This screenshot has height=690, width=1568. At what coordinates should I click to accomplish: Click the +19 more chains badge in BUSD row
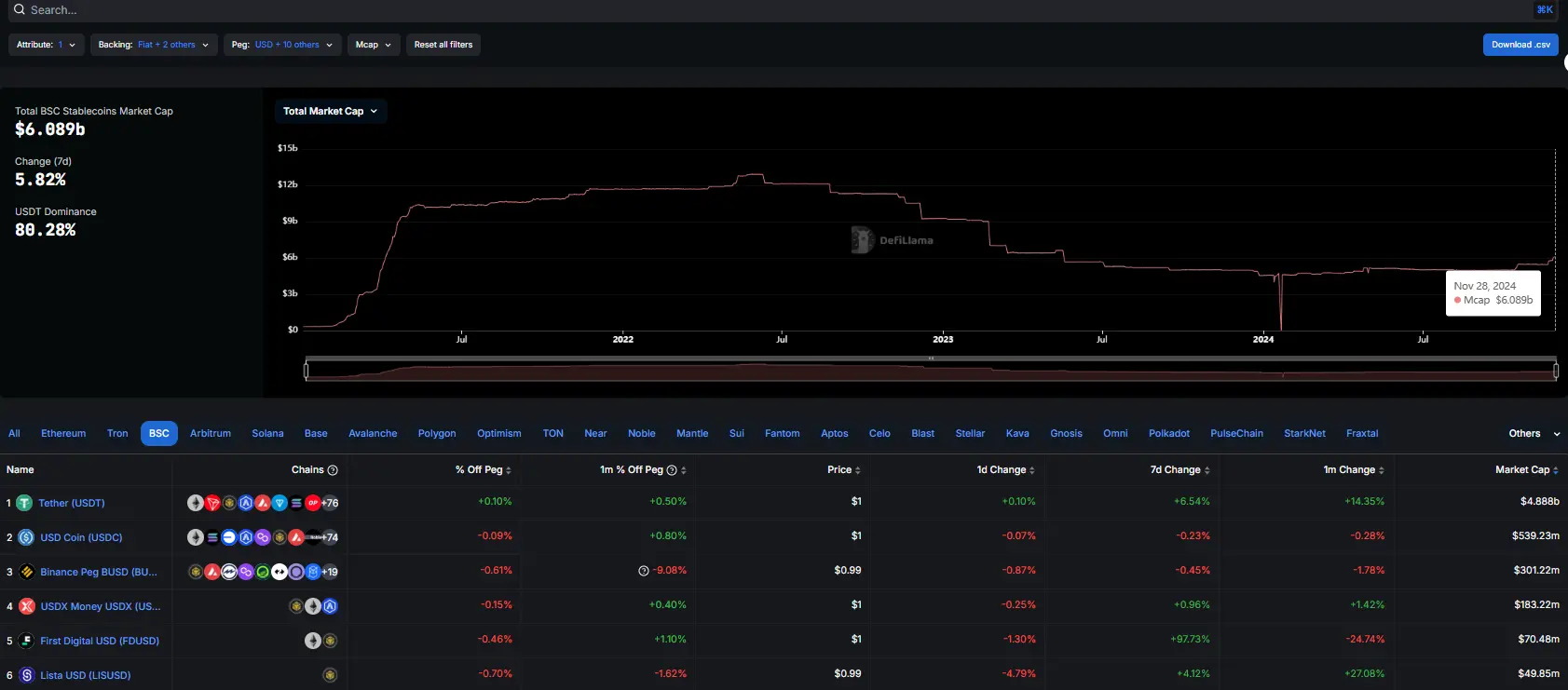(330, 572)
